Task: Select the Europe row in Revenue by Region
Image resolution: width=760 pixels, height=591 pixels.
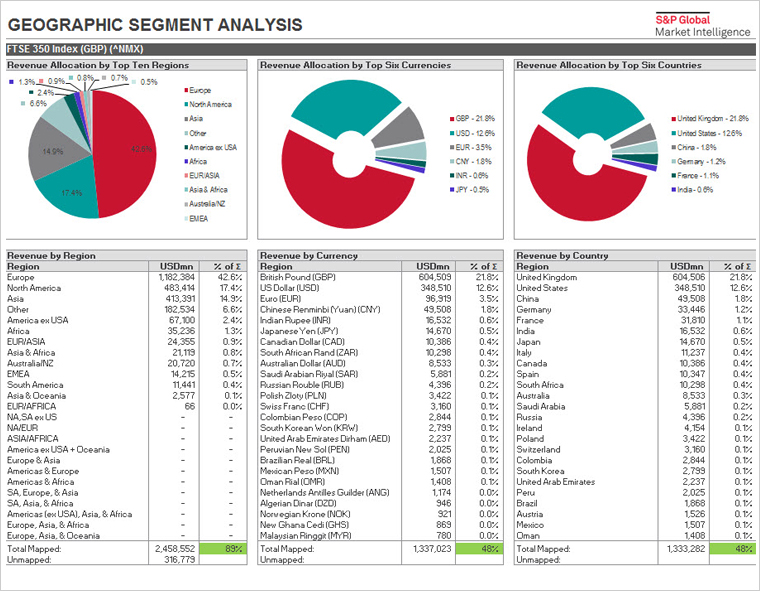Action: click(127, 277)
